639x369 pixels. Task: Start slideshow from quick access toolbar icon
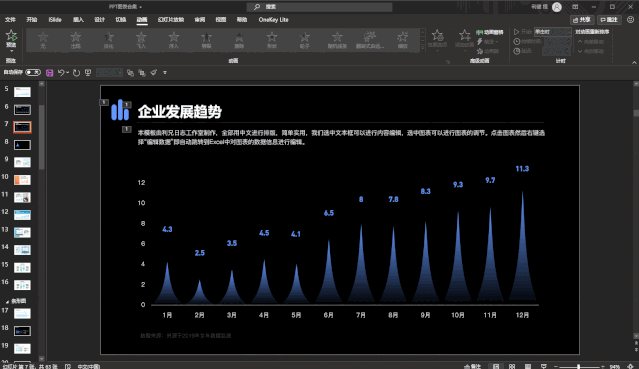[88, 73]
